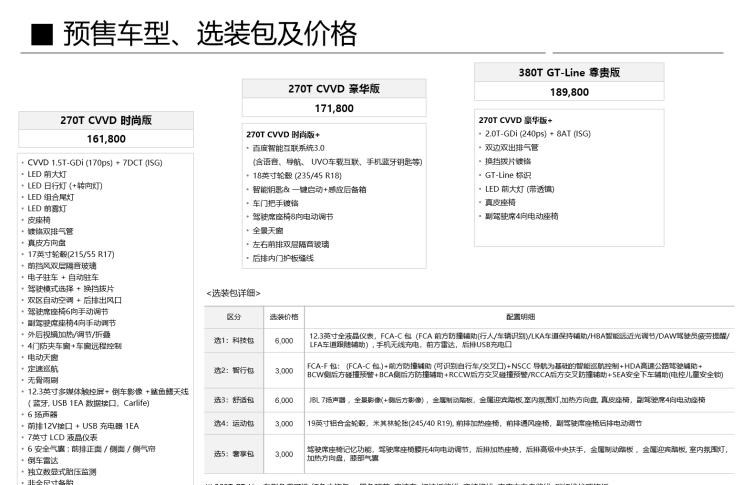Click '18英寸轮毂 (235/45 R18)' item
The height and width of the screenshot is (485, 744).
(x=297, y=176)
